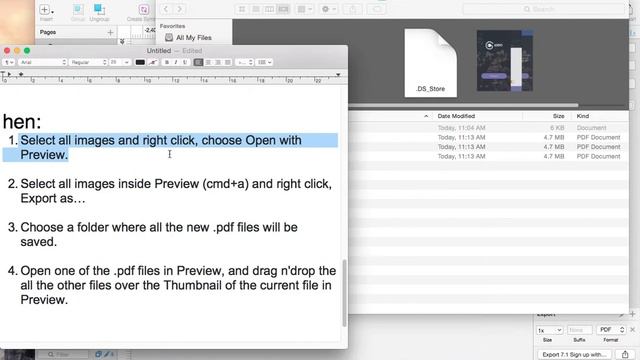Image resolution: width=640 pixels, height=360 pixels.
Task: Click the Ungroup icon in Sketch toolbar
Action: click(x=99, y=9)
